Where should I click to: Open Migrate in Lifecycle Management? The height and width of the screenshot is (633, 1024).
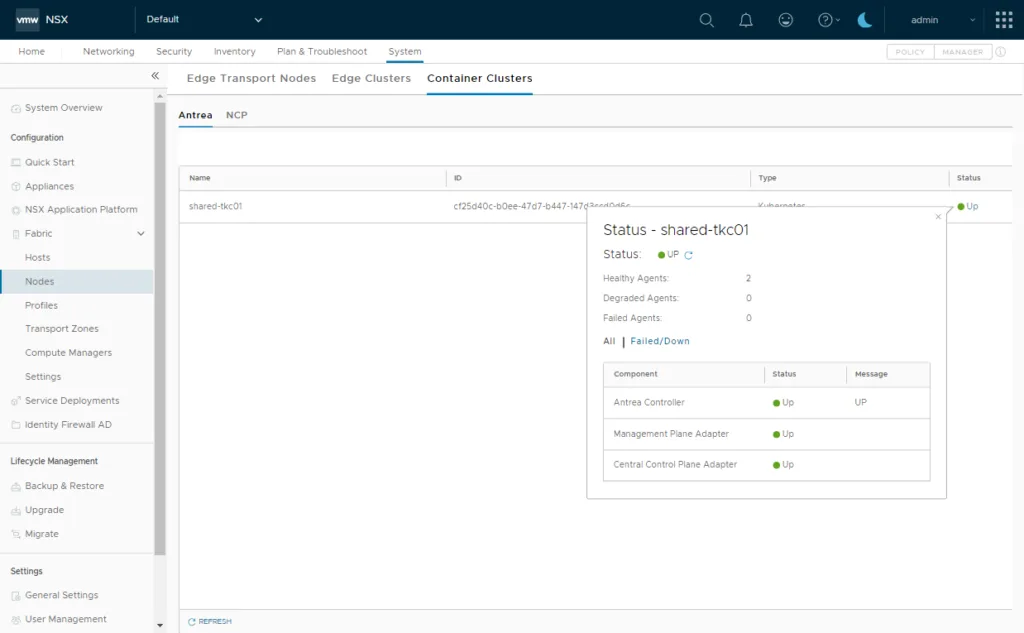click(x=42, y=534)
